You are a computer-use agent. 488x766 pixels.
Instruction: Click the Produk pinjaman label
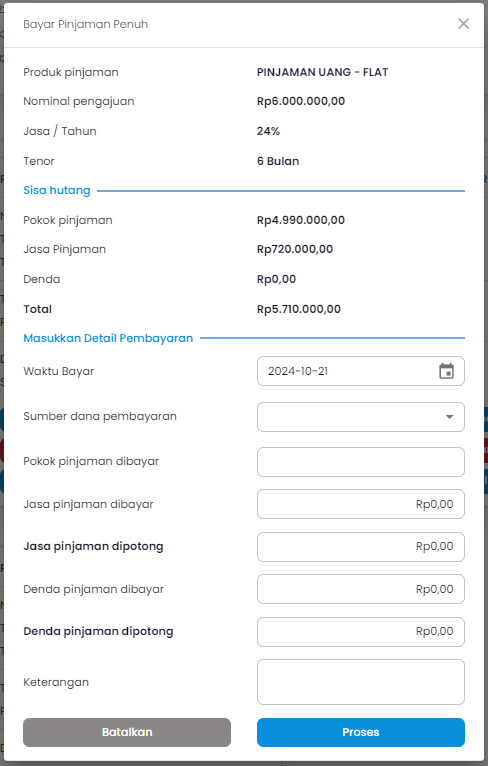pos(71,72)
